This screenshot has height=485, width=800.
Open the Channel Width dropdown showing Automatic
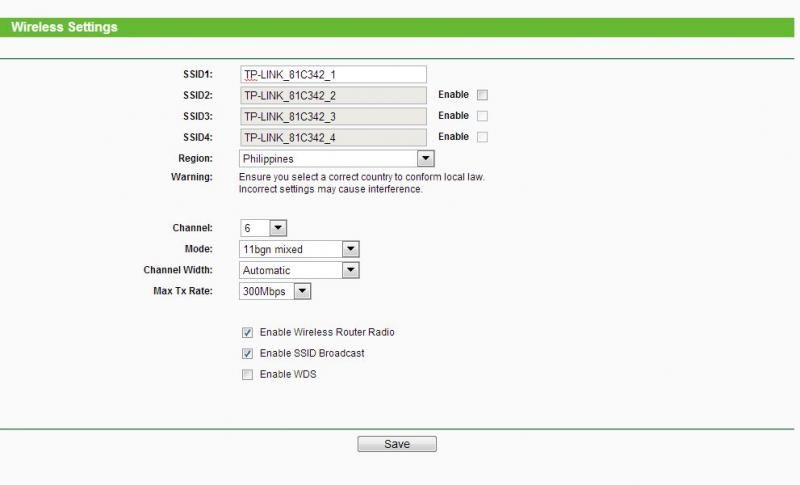[299, 270]
